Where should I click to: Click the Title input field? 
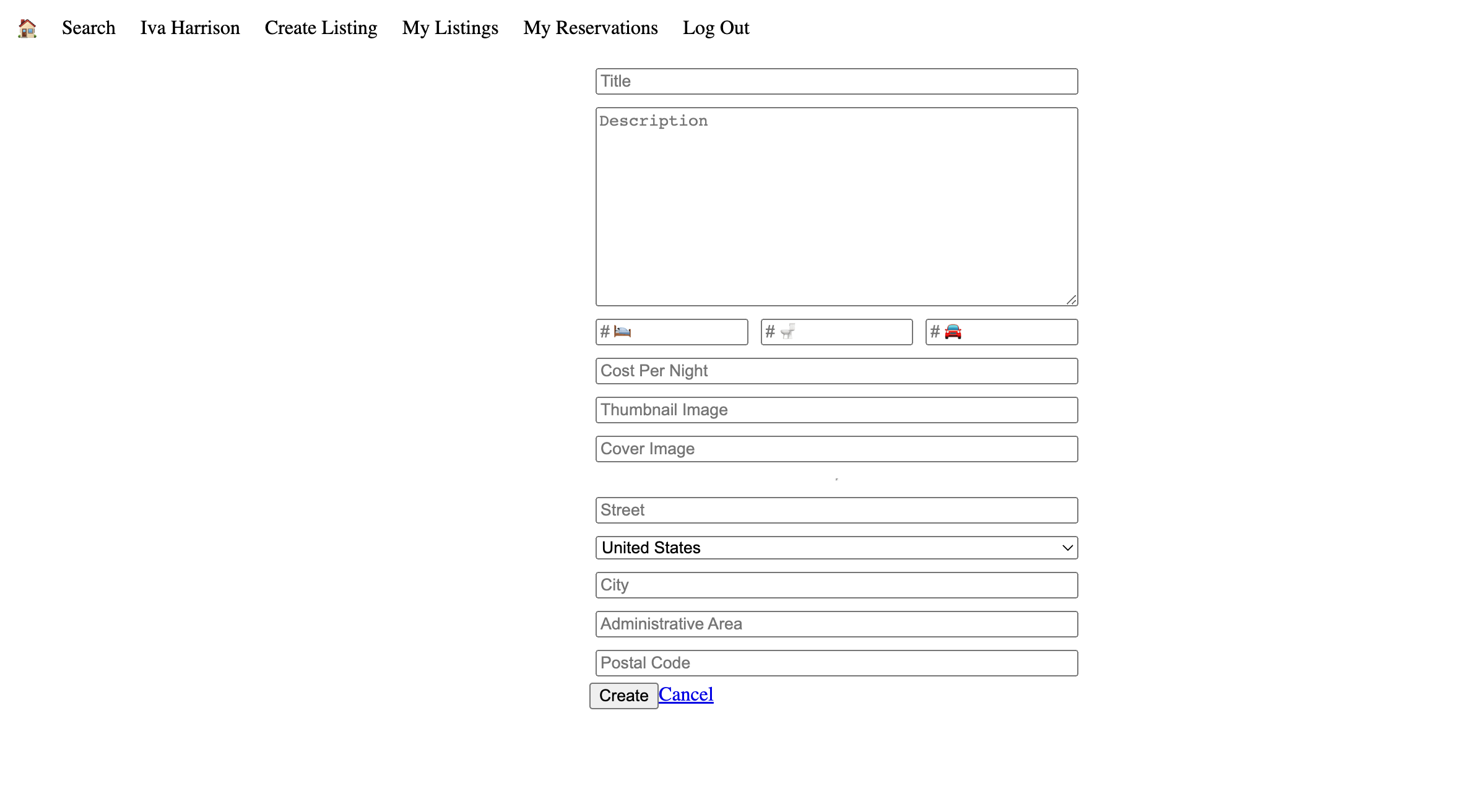pyautogui.click(x=836, y=80)
